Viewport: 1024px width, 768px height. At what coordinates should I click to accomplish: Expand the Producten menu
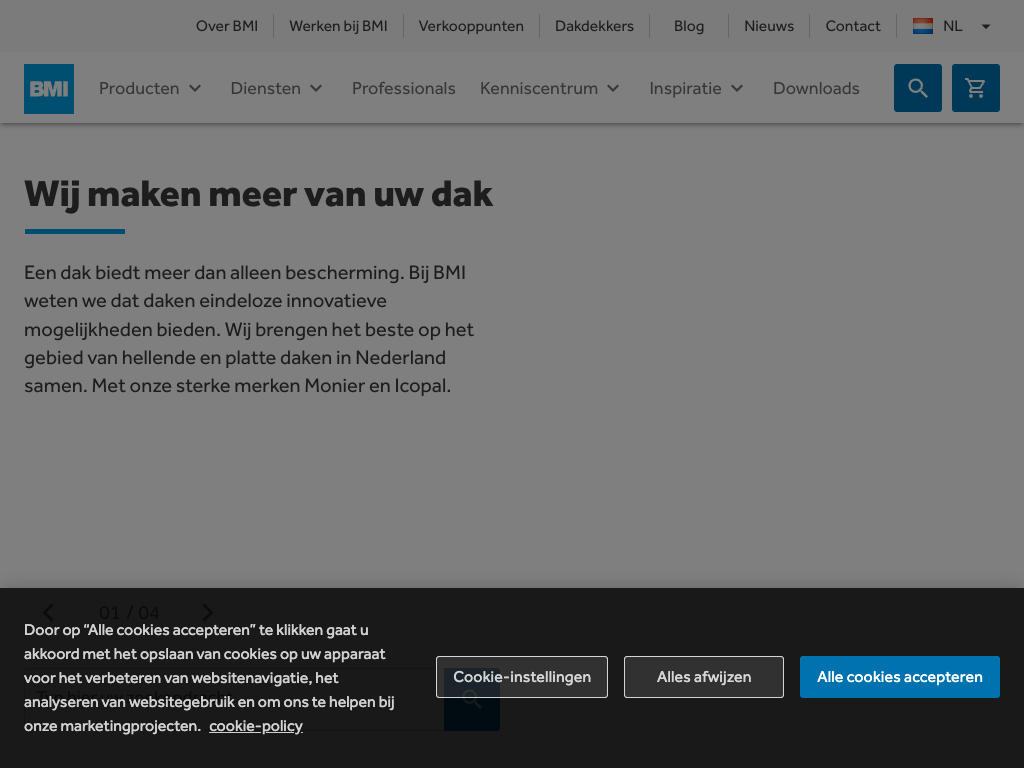(151, 88)
